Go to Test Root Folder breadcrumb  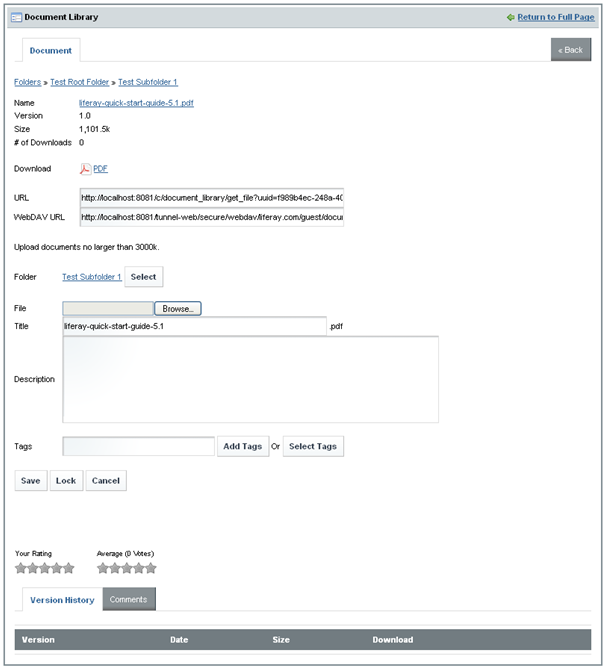click(x=81, y=82)
